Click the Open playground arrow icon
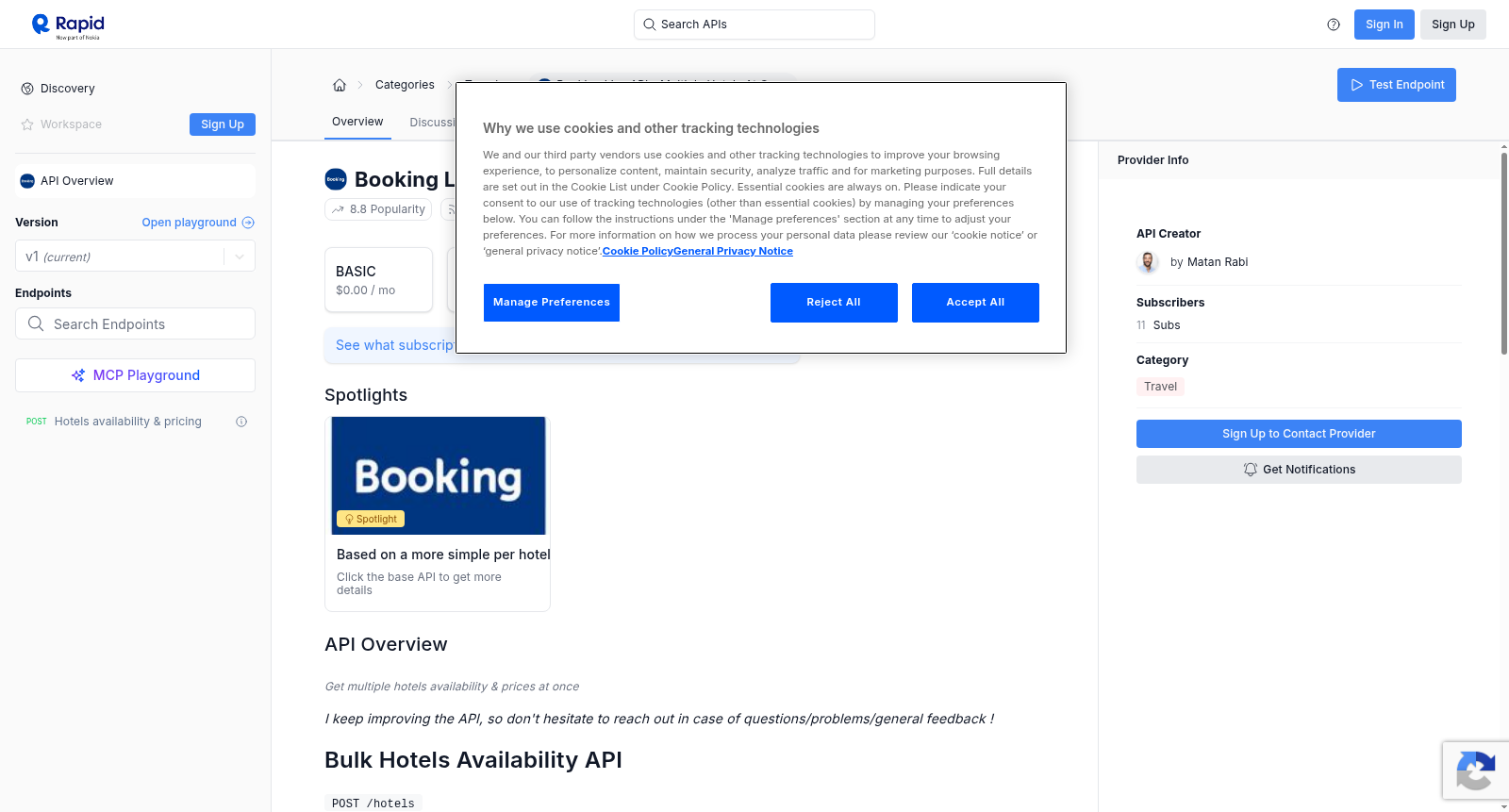The width and height of the screenshot is (1509, 812). tap(248, 223)
